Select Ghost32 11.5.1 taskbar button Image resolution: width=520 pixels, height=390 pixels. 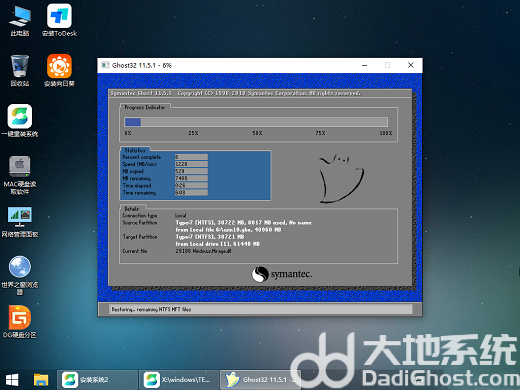coord(261,380)
